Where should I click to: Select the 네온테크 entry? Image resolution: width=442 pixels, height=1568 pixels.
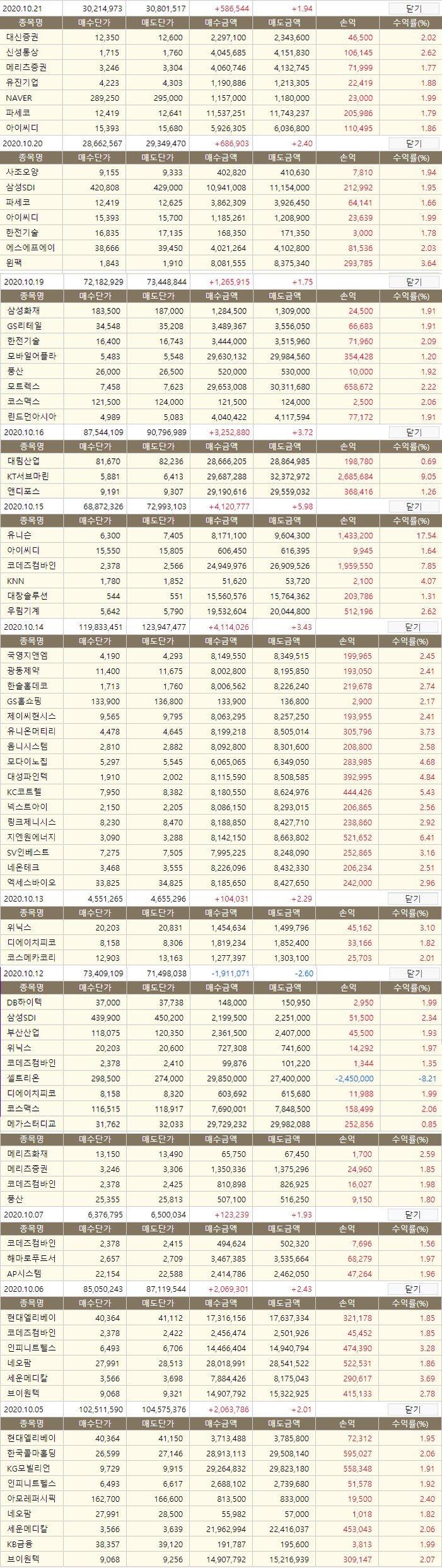point(221,868)
